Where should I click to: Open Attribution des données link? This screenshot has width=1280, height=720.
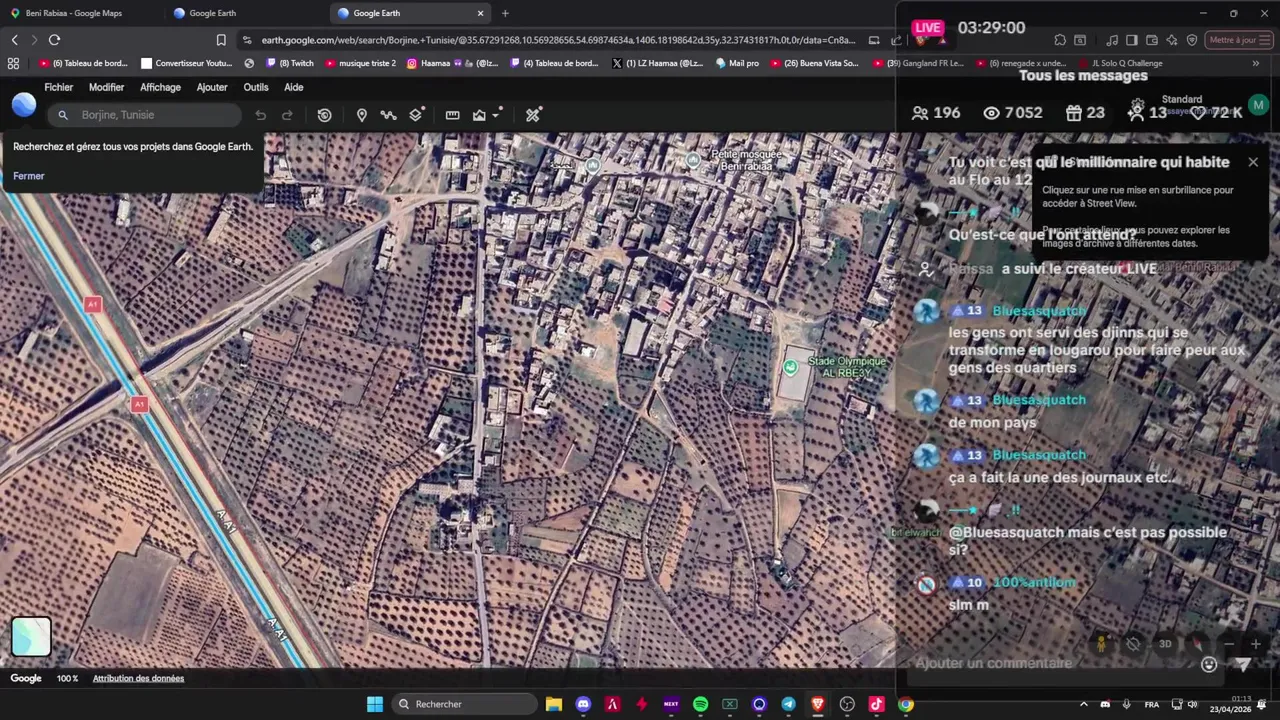pos(138,678)
